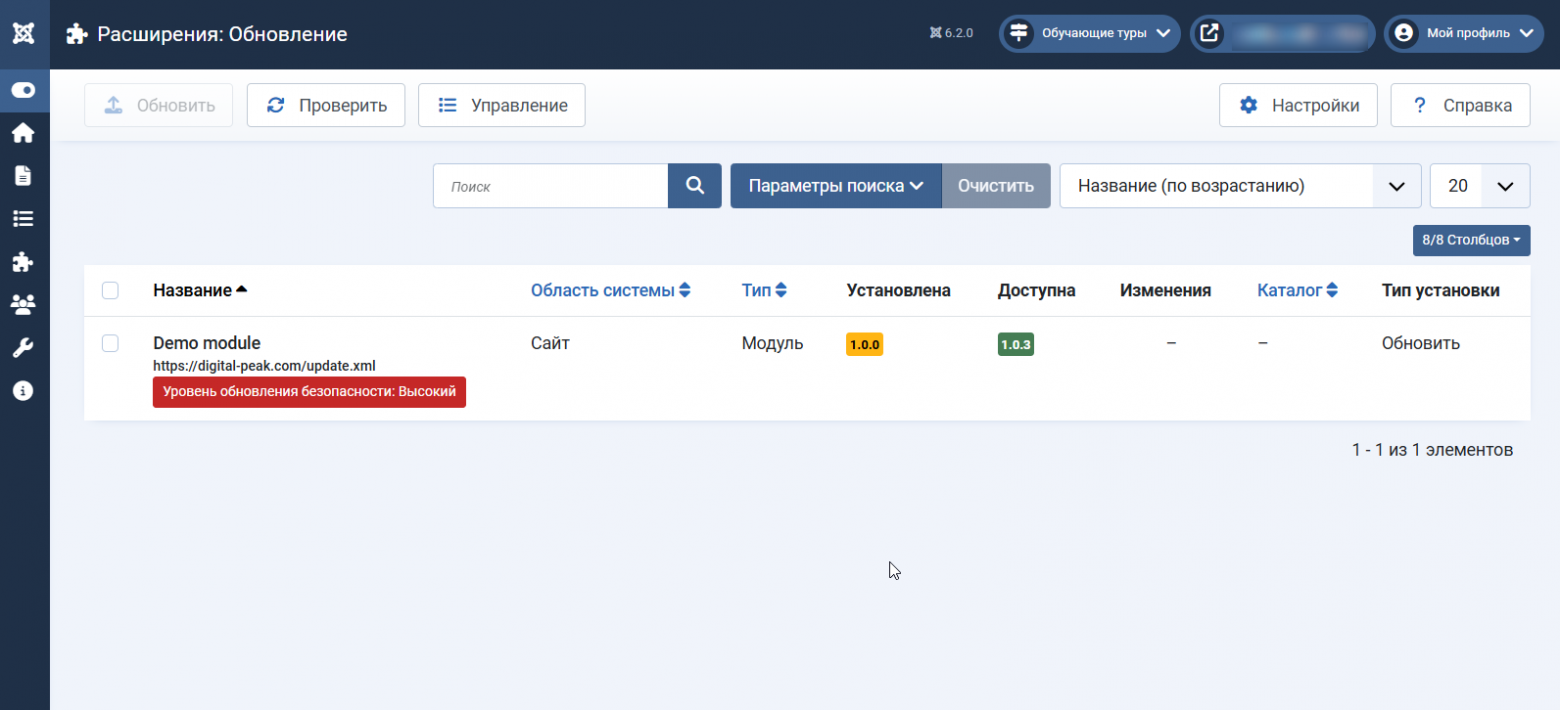Click the Сайт cell
The image size is (1560, 710).
click(550, 343)
